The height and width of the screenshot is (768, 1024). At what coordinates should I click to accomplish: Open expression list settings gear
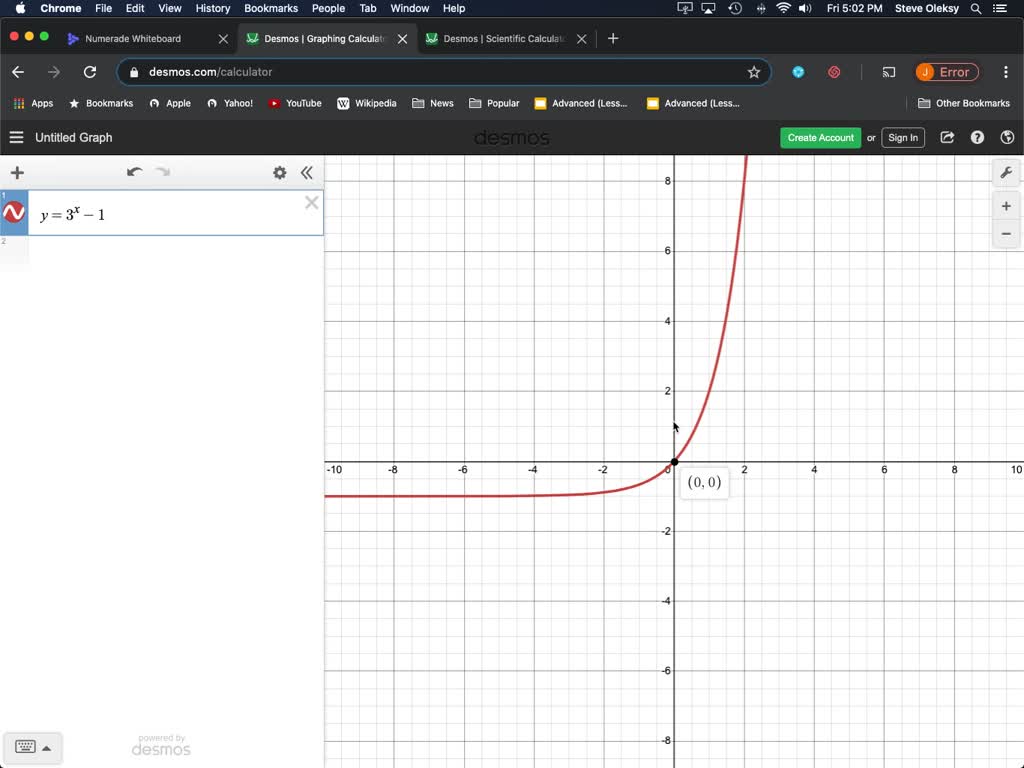(x=280, y=173)
